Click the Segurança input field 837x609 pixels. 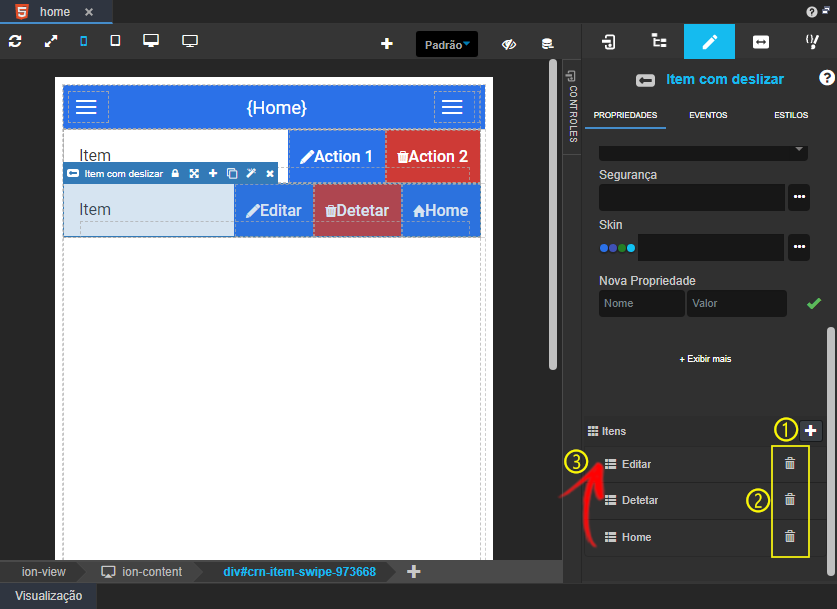692,197
